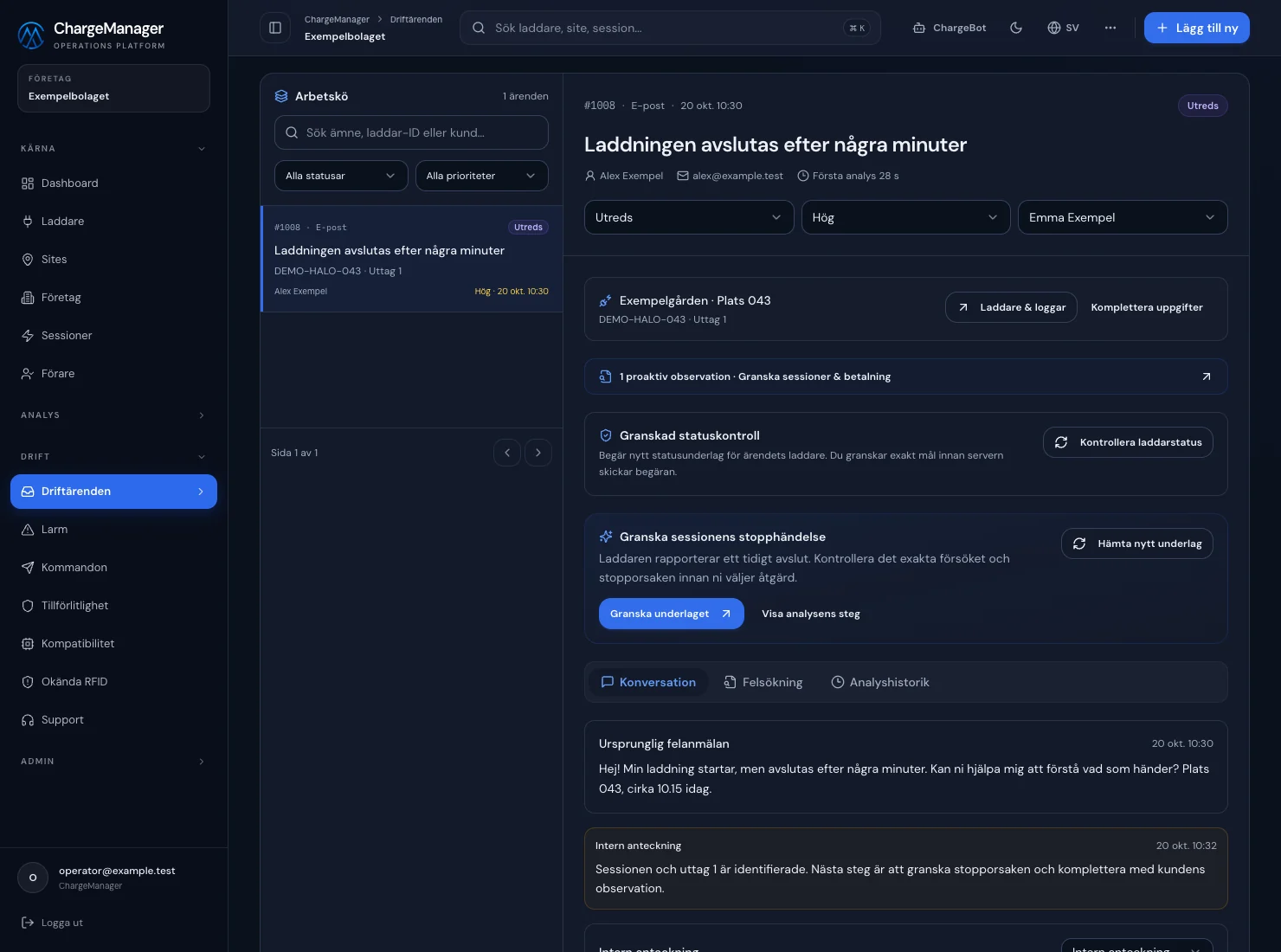Open priority dropdown showing Hög
This screenshot has width=1281, height=952.
[905, 217]
